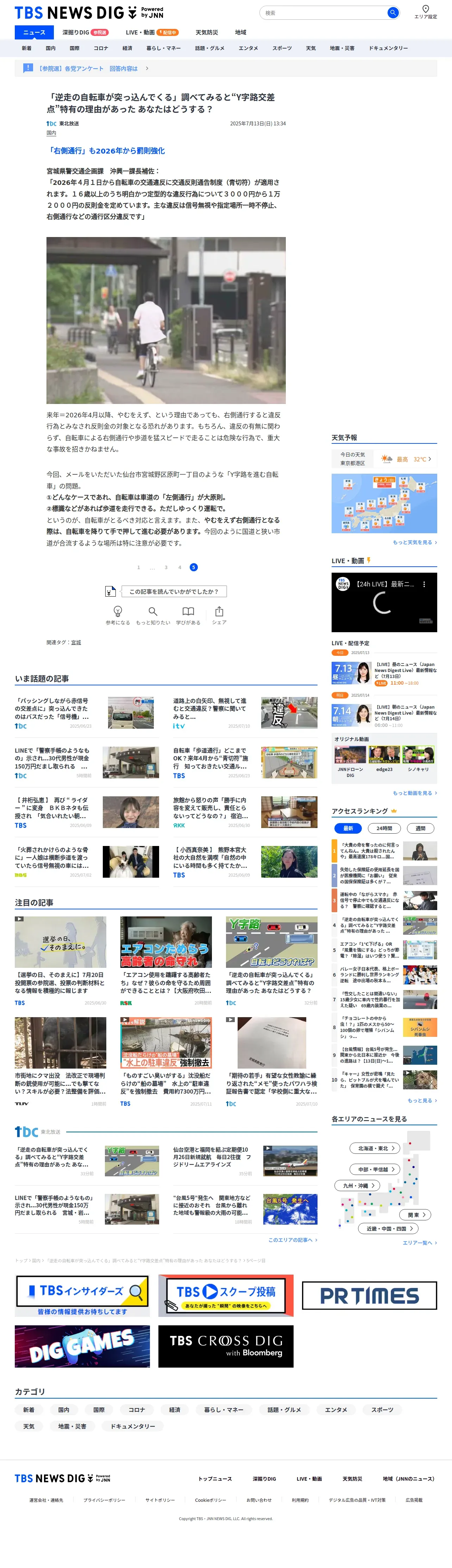The width and height of the screenshot is (452, 1568).
Task: Open the JNNドローンDIG original video thumbnail
Action: coord(350,754)
